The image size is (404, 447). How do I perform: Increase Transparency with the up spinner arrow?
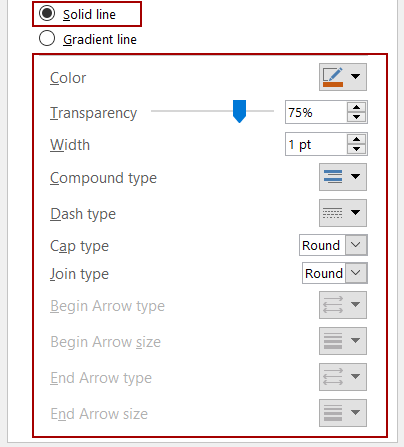coord(356,107)
